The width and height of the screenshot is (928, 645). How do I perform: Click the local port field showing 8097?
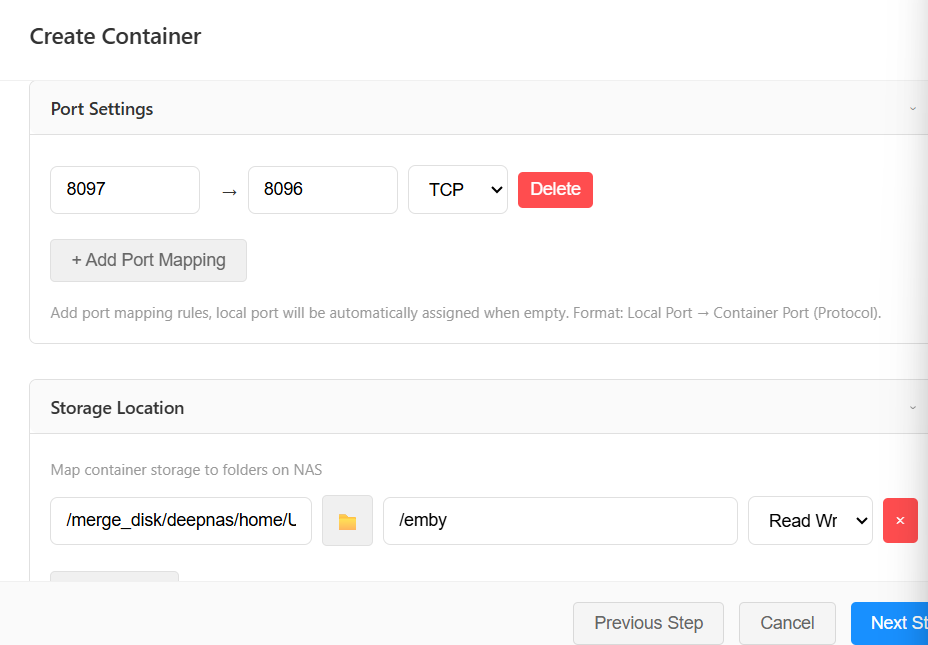125,190
